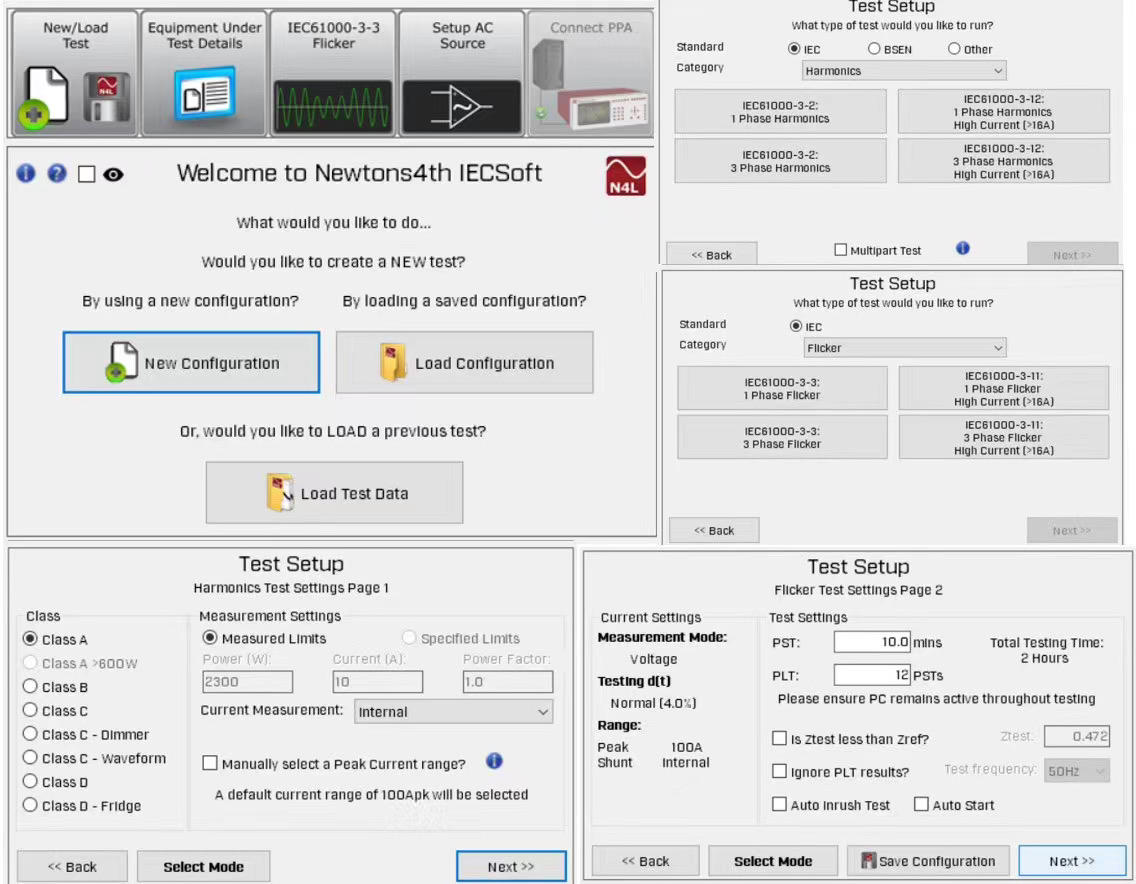This screenshot has width=1136, height=884.
Task: Select the Class B radio button
Action: (30, 687)
